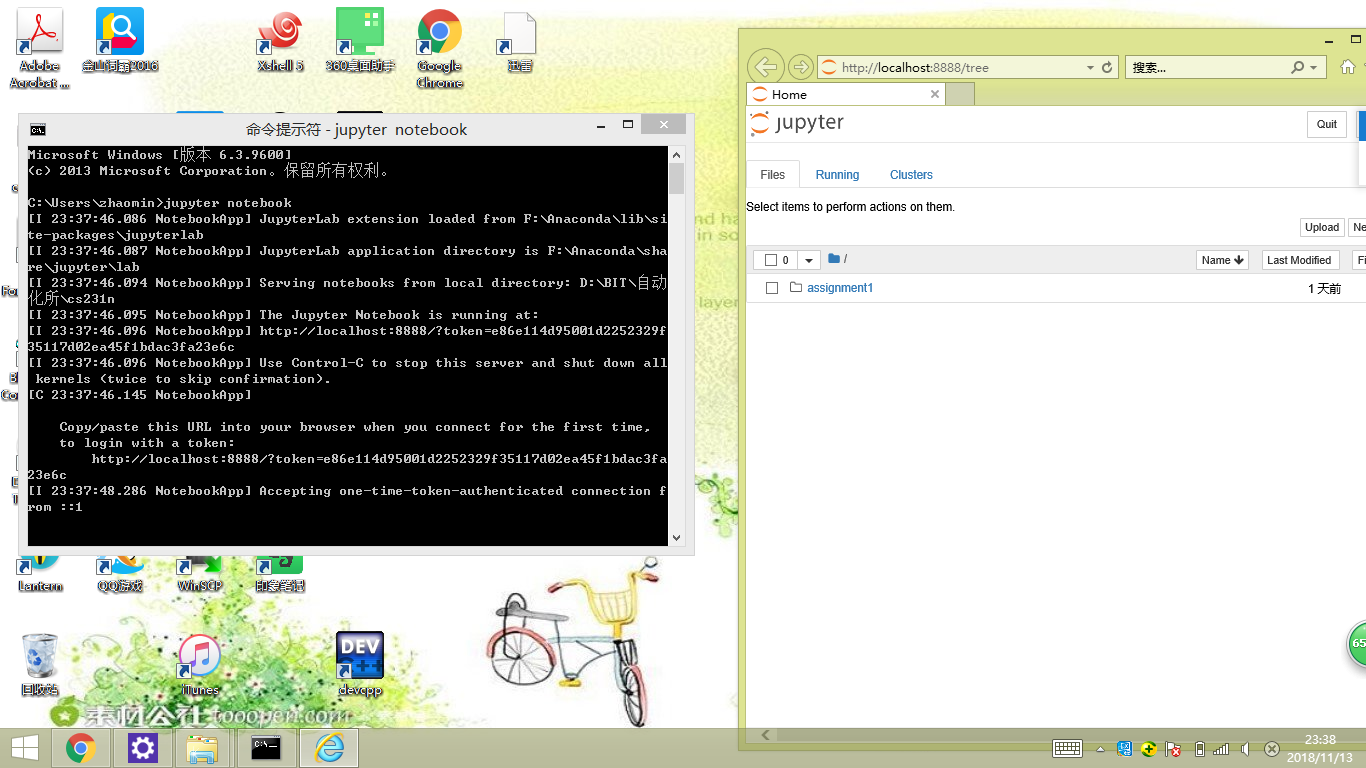Open the 金山词霸2016 desktop shortcut

point(120,41)
